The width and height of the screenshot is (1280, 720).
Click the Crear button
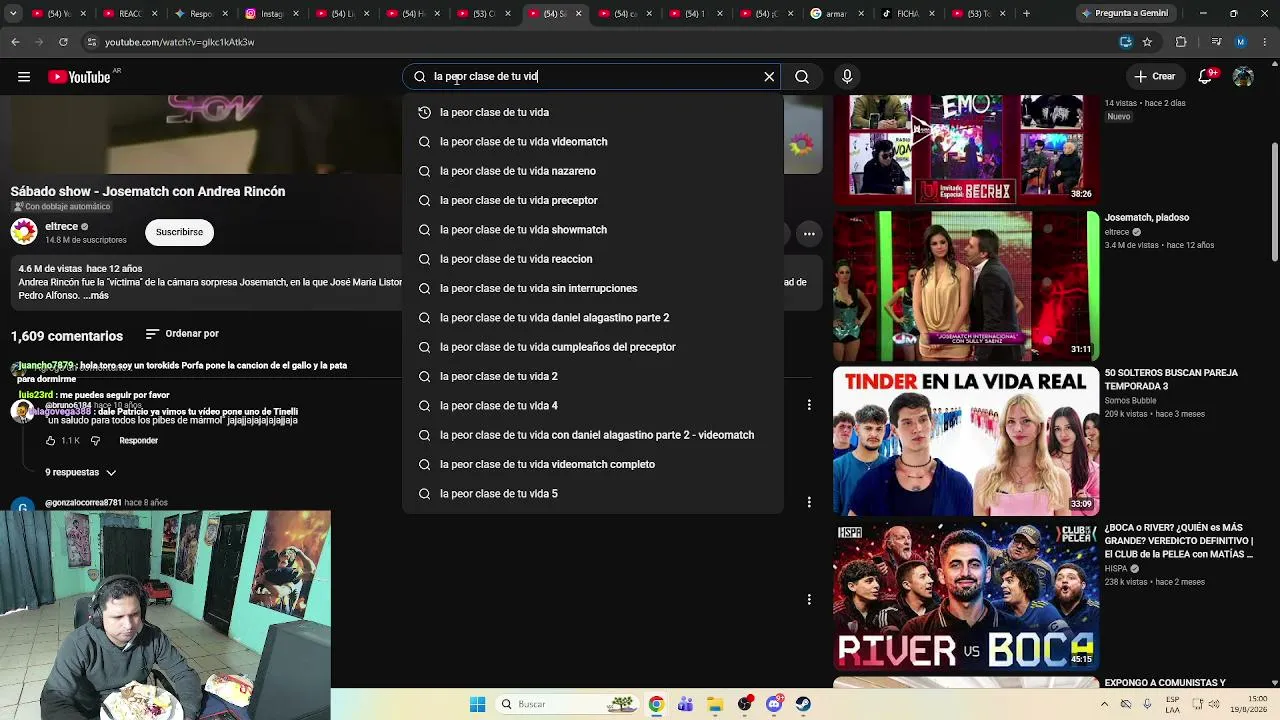click(1154, 77)
